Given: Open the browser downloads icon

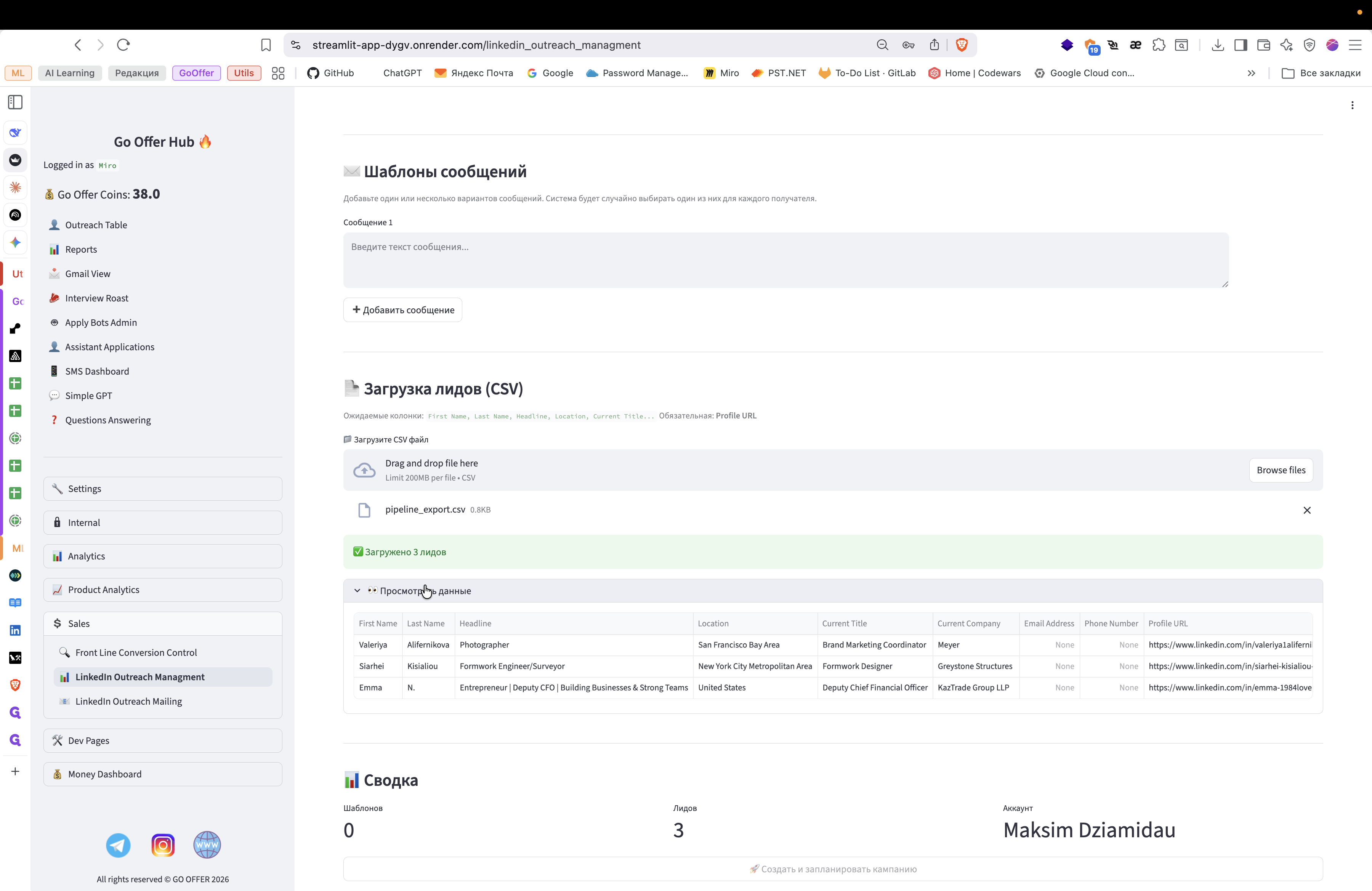Looking at the screenshot, I should 1218,45.
